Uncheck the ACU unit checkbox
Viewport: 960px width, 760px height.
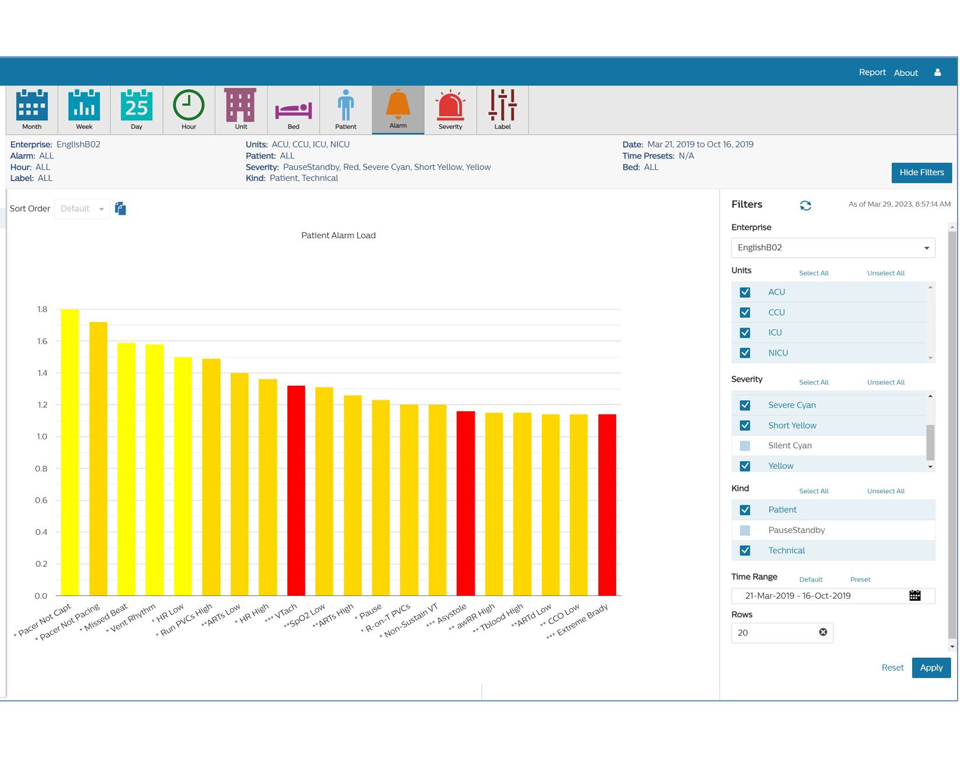click(745, 292)
